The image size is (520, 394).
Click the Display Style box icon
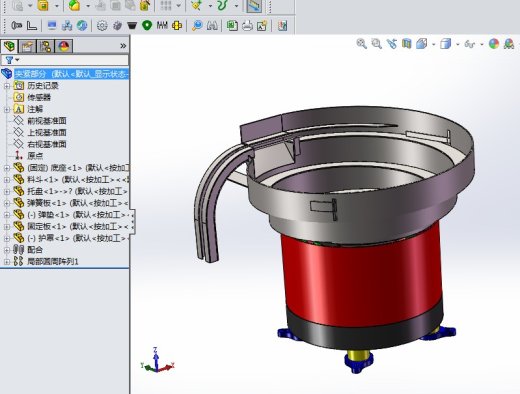pyautogui.click(x=446, y=44)
